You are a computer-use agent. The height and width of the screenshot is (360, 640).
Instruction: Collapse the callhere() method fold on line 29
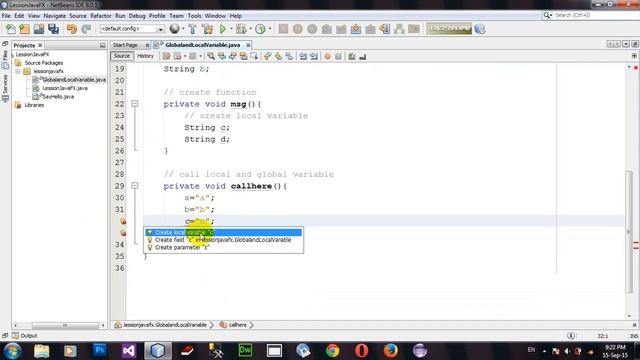click(x=135, y=186)
